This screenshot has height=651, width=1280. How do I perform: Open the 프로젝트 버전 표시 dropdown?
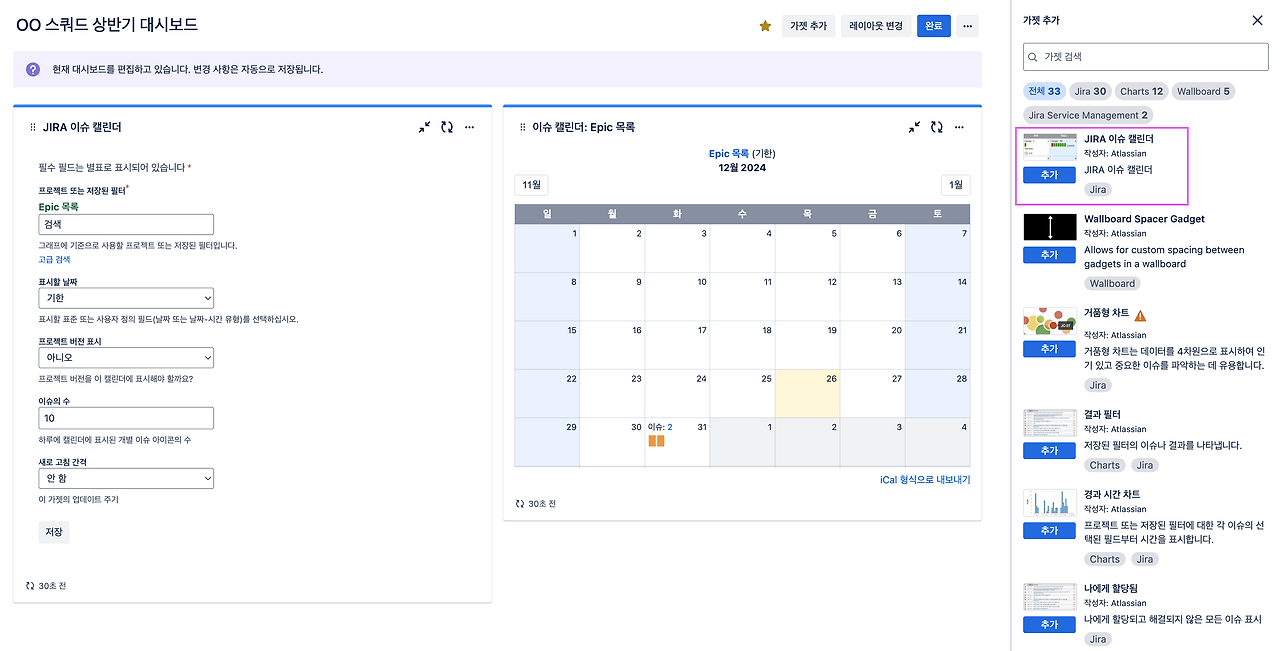(126, 357)
